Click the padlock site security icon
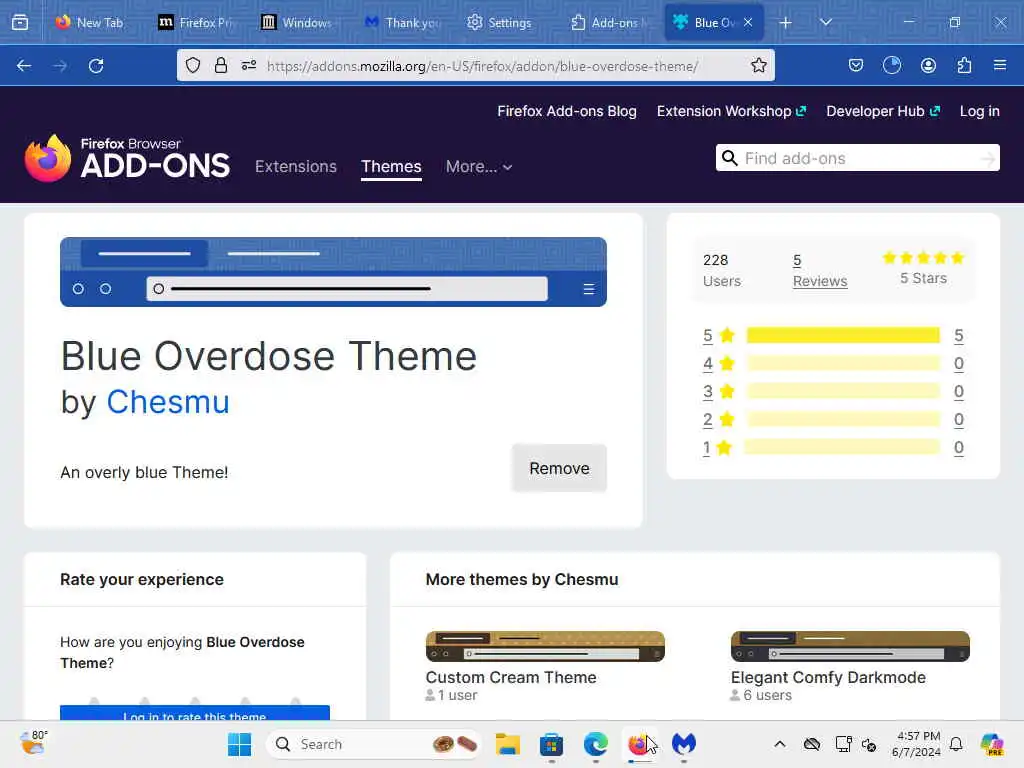The image size is (1024, 768). [221, 65]
